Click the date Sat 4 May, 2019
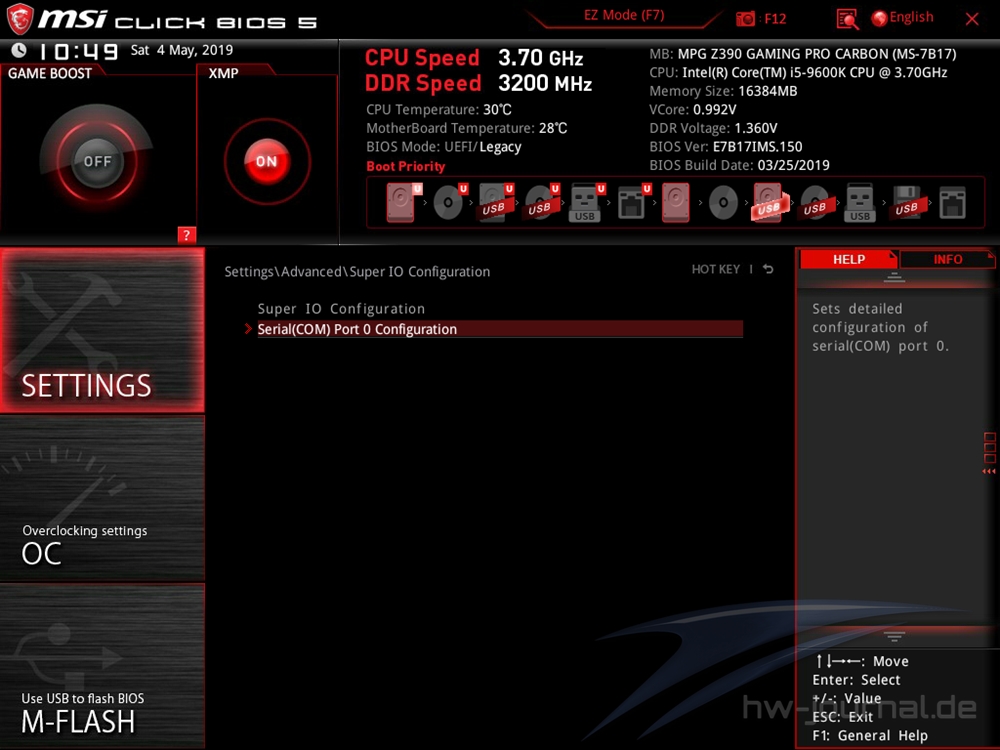Viewport: 1000px width, 750px height. point(182,50)
